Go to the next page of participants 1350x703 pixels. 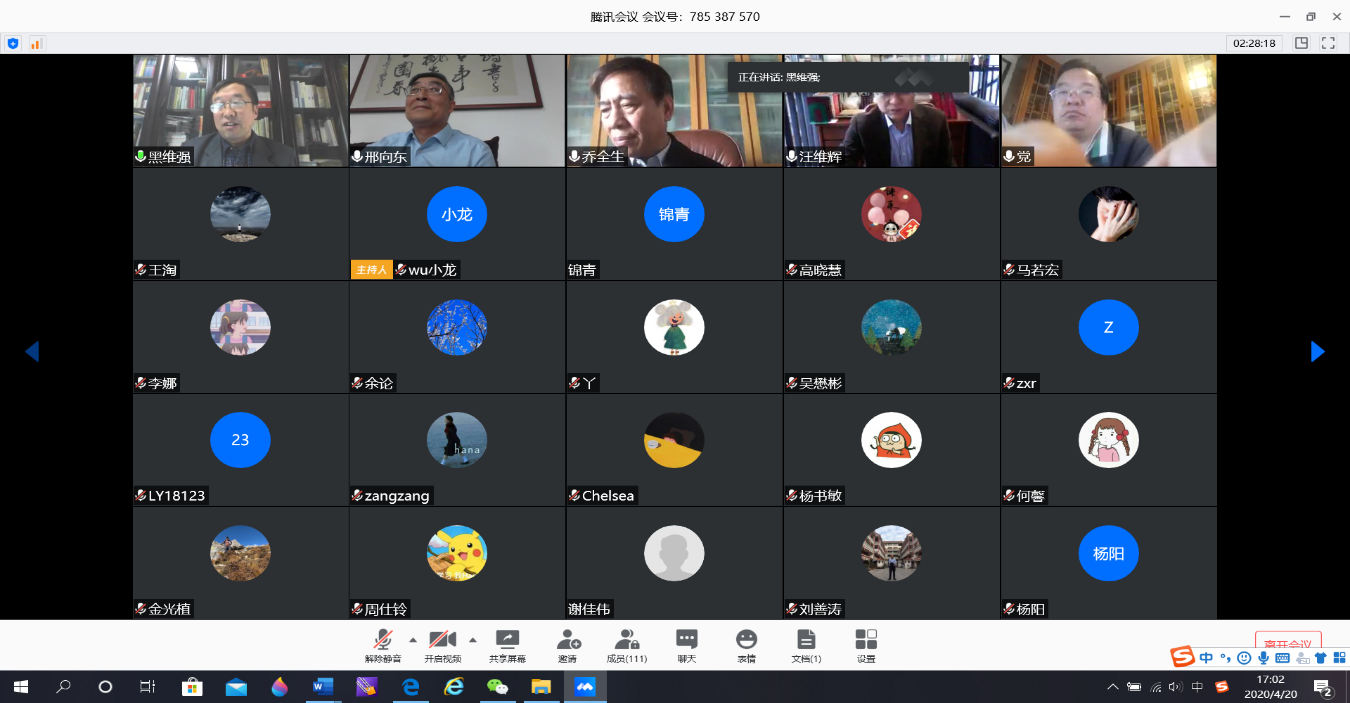pos(1317,351)
